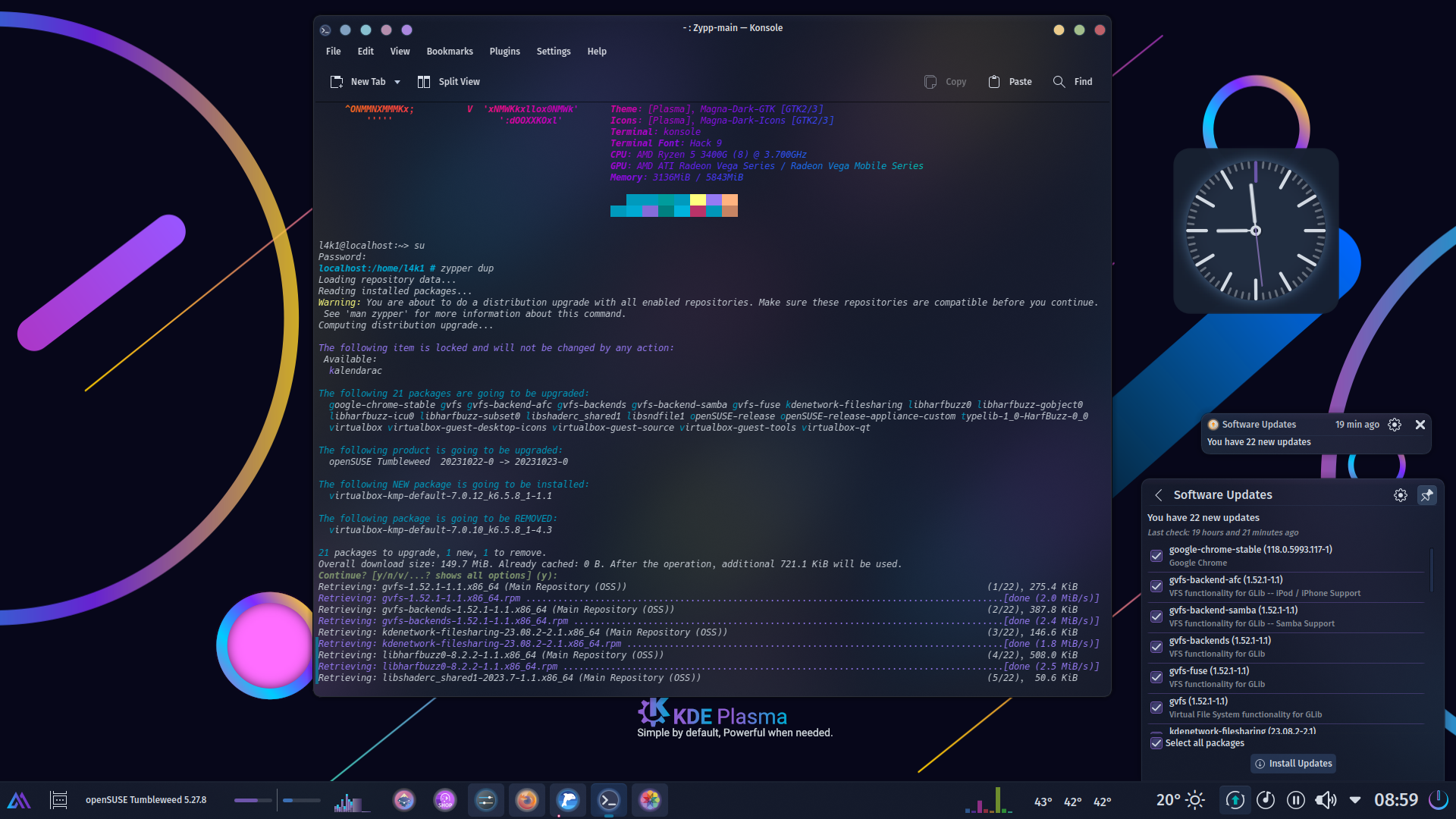Click the first 43° temperature reading in tray
1456x819 pixels.
click(1043, 802)
